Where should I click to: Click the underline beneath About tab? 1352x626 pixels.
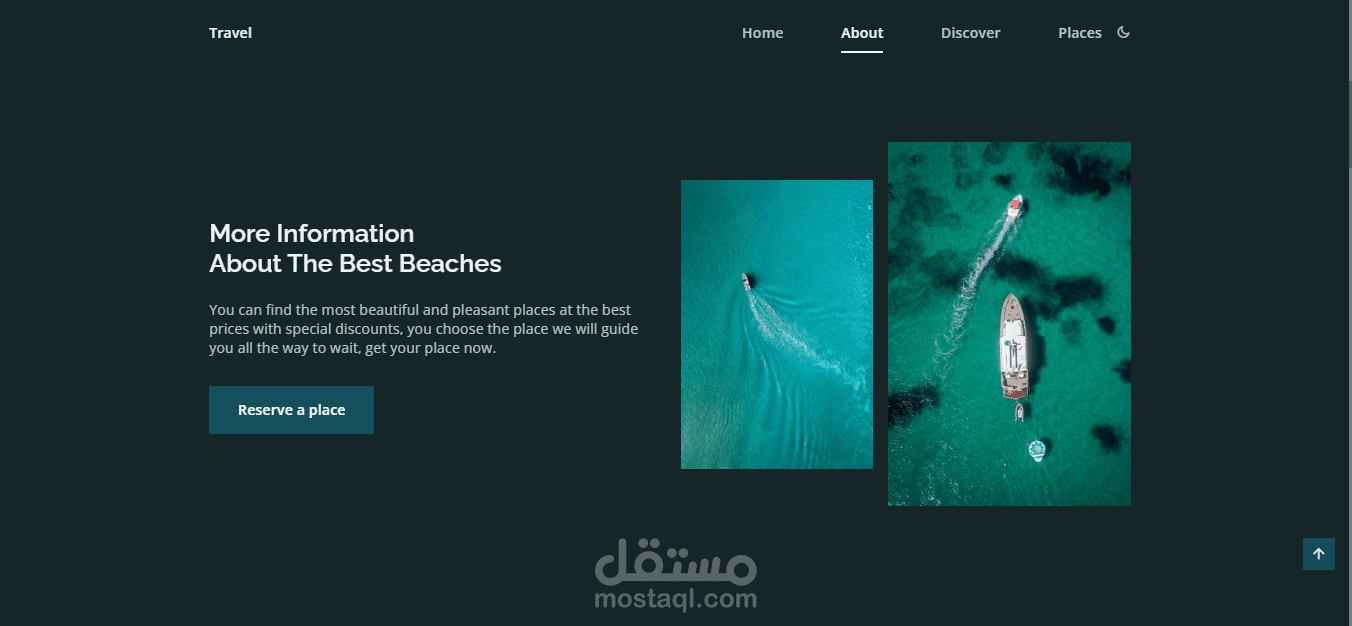pos(862,52)
